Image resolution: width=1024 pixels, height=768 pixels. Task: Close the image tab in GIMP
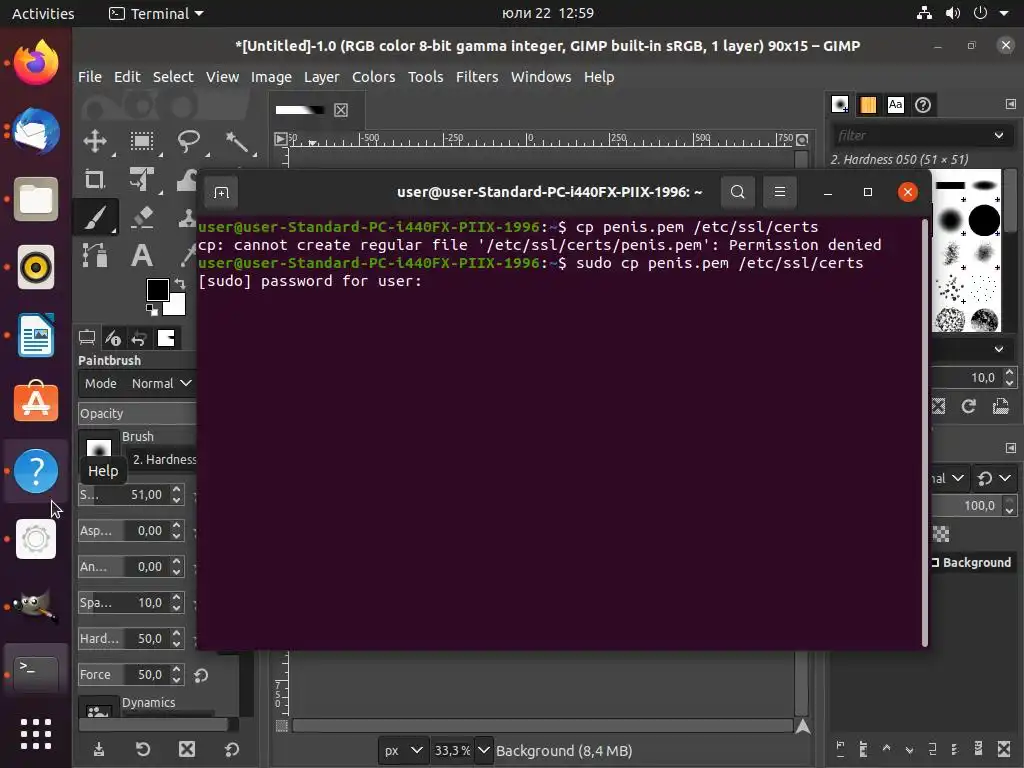click(x=341, y=110)
